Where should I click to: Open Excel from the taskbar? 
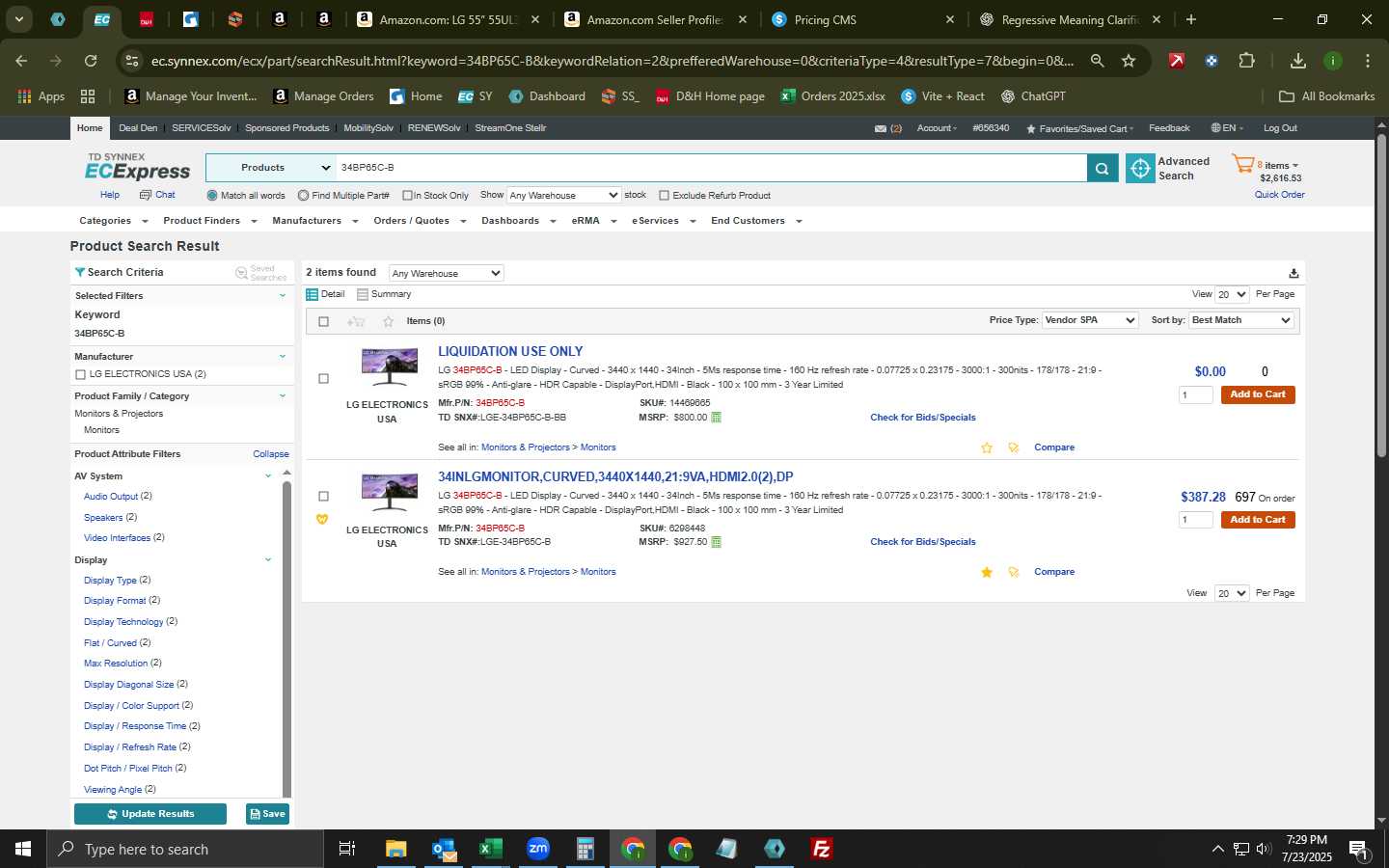click(490, 849)
